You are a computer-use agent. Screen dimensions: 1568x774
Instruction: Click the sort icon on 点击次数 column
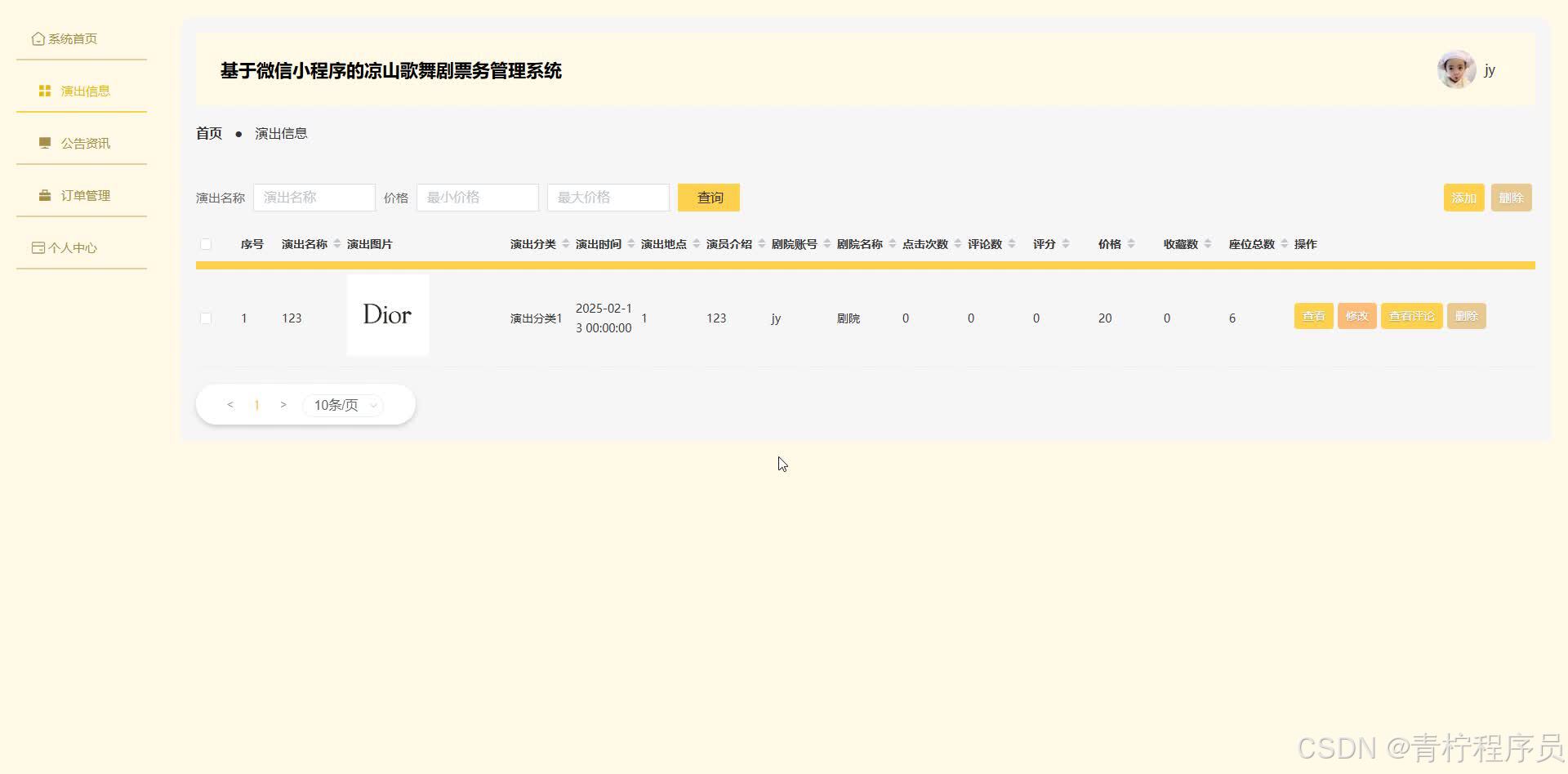coord(956,242)
